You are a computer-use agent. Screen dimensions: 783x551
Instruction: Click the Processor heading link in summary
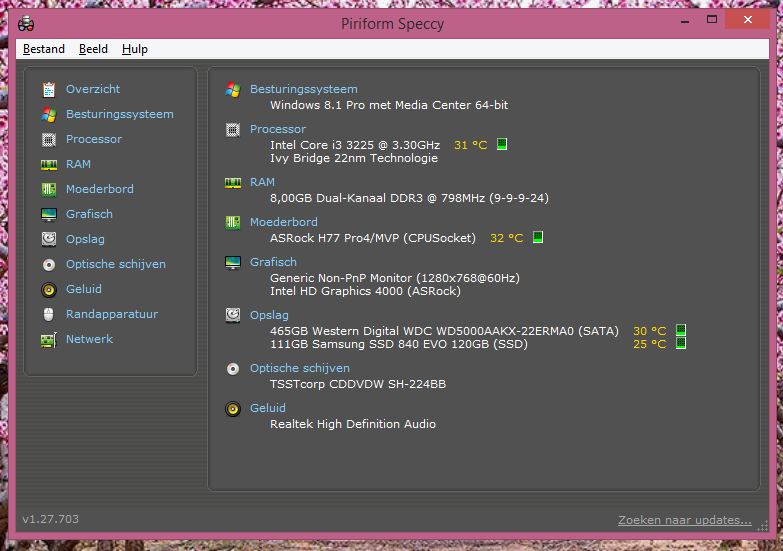[x=278, y=129]
